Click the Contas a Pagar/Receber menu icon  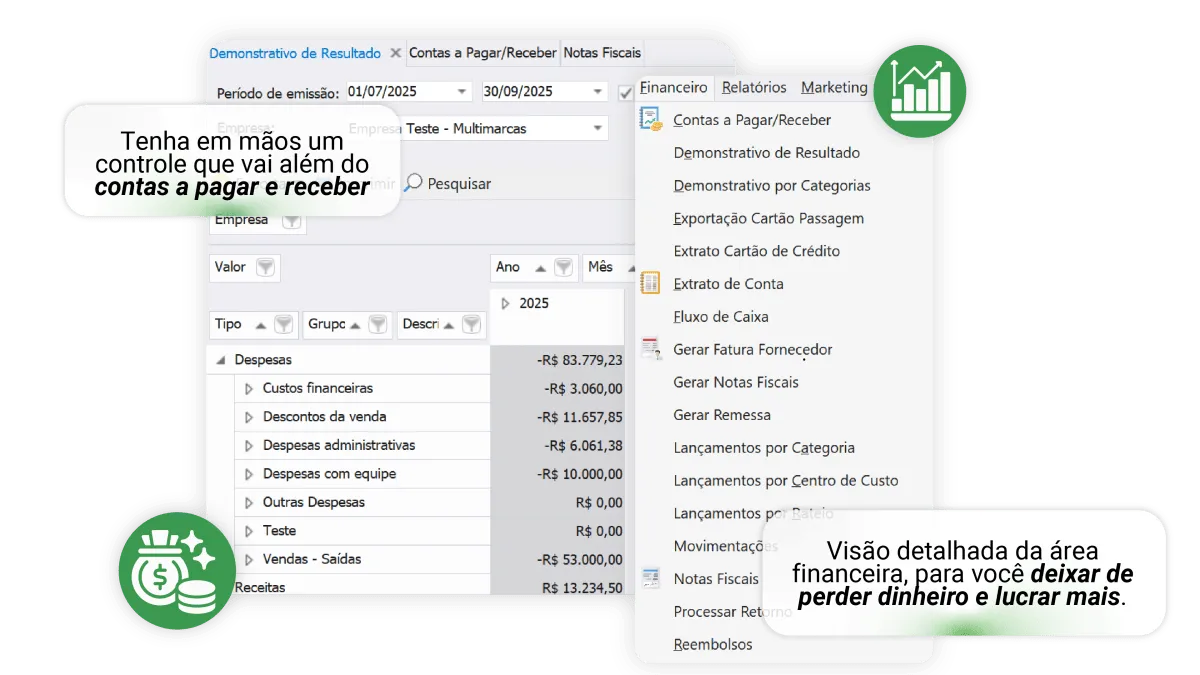pos(651,120)
